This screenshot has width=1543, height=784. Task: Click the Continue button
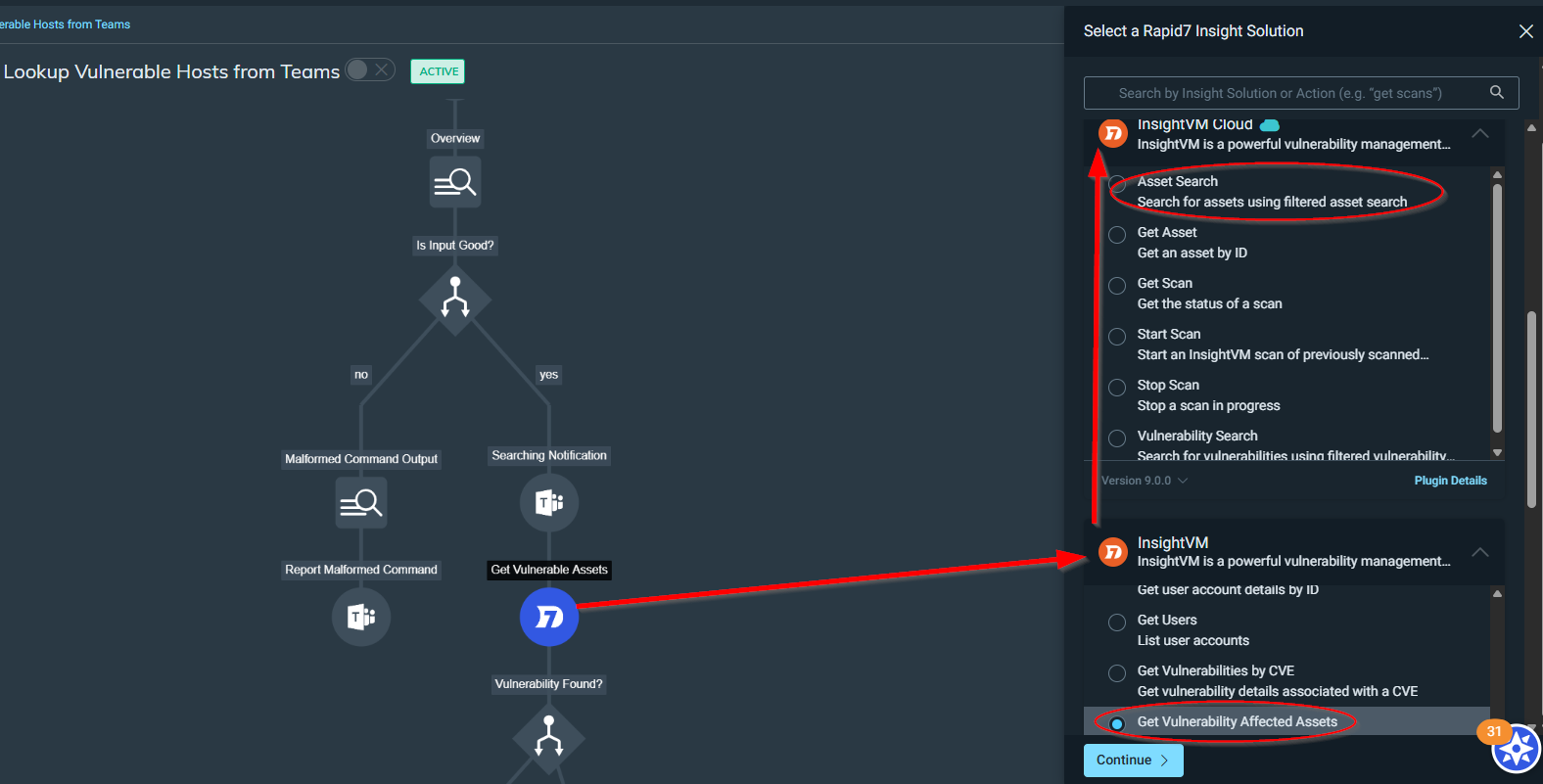click(1134, 761)
